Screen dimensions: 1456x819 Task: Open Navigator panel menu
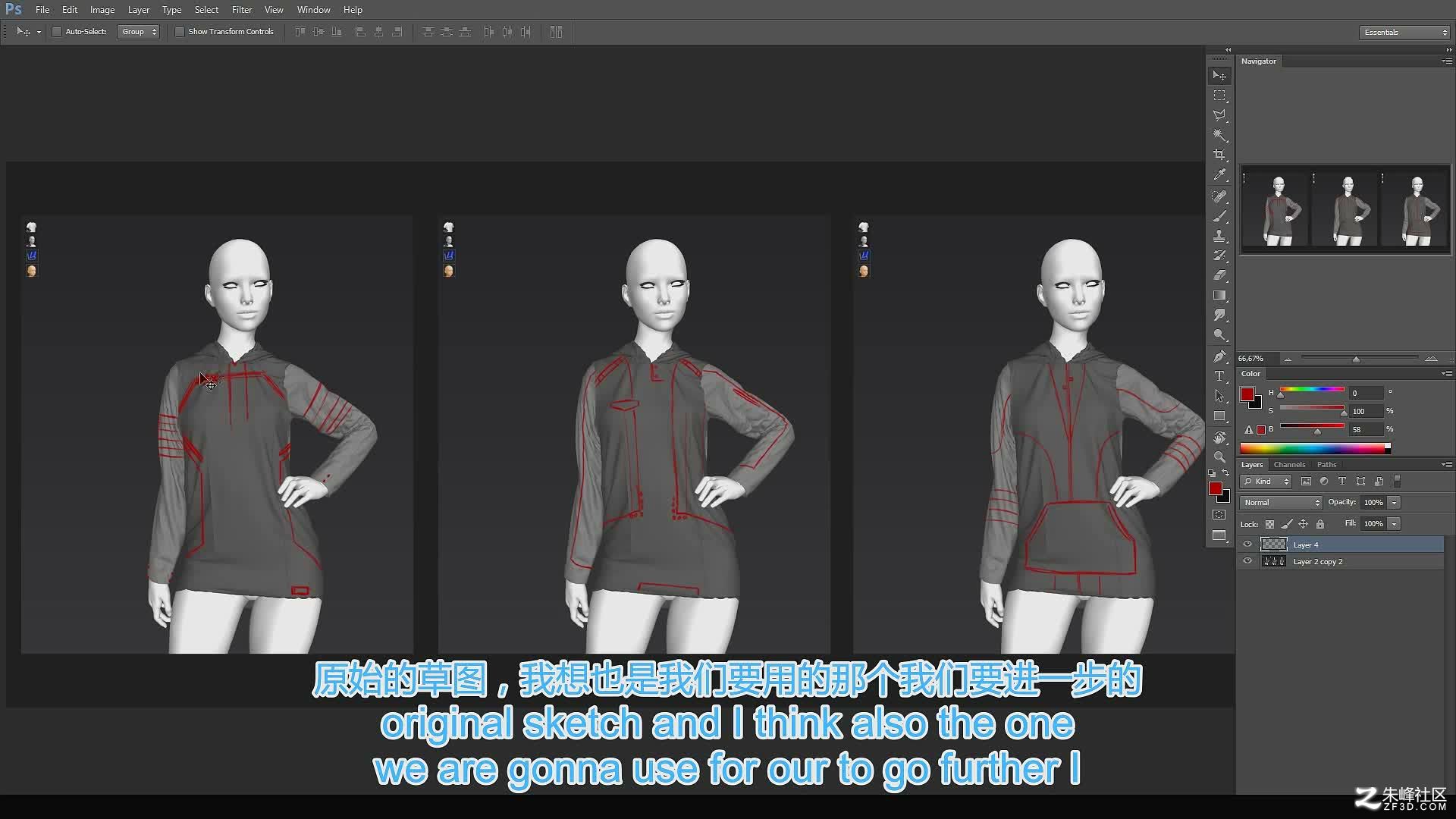pos(1446,61)
